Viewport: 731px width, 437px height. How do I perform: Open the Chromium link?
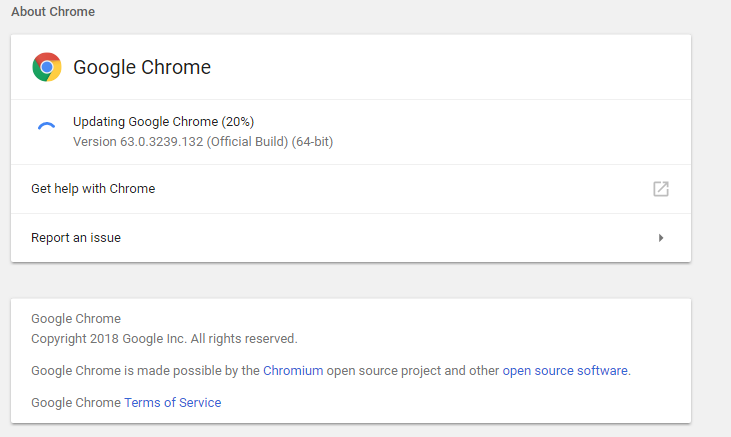click(293, 370)
